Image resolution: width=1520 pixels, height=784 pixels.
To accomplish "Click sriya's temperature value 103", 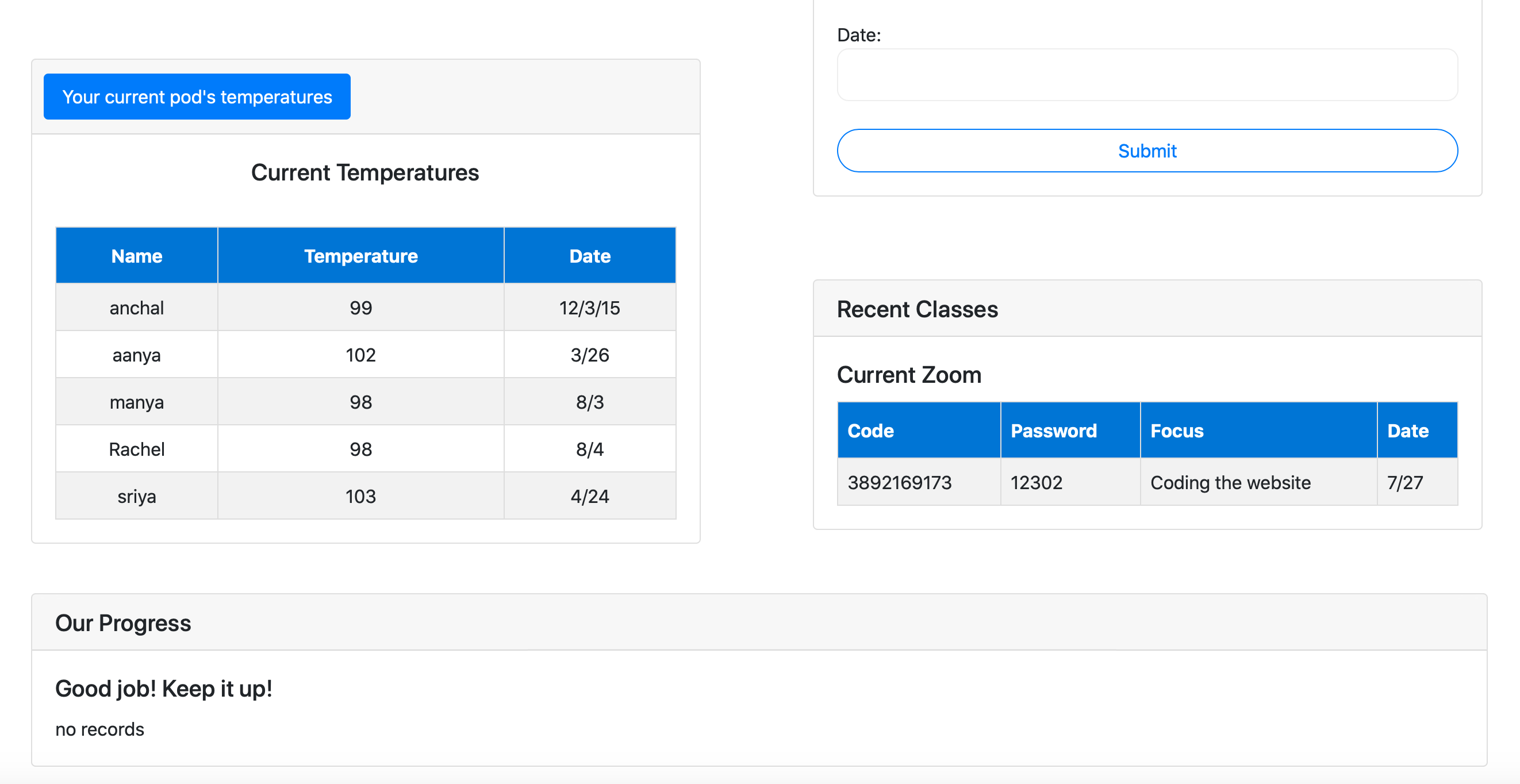I will tap(360, 497).
